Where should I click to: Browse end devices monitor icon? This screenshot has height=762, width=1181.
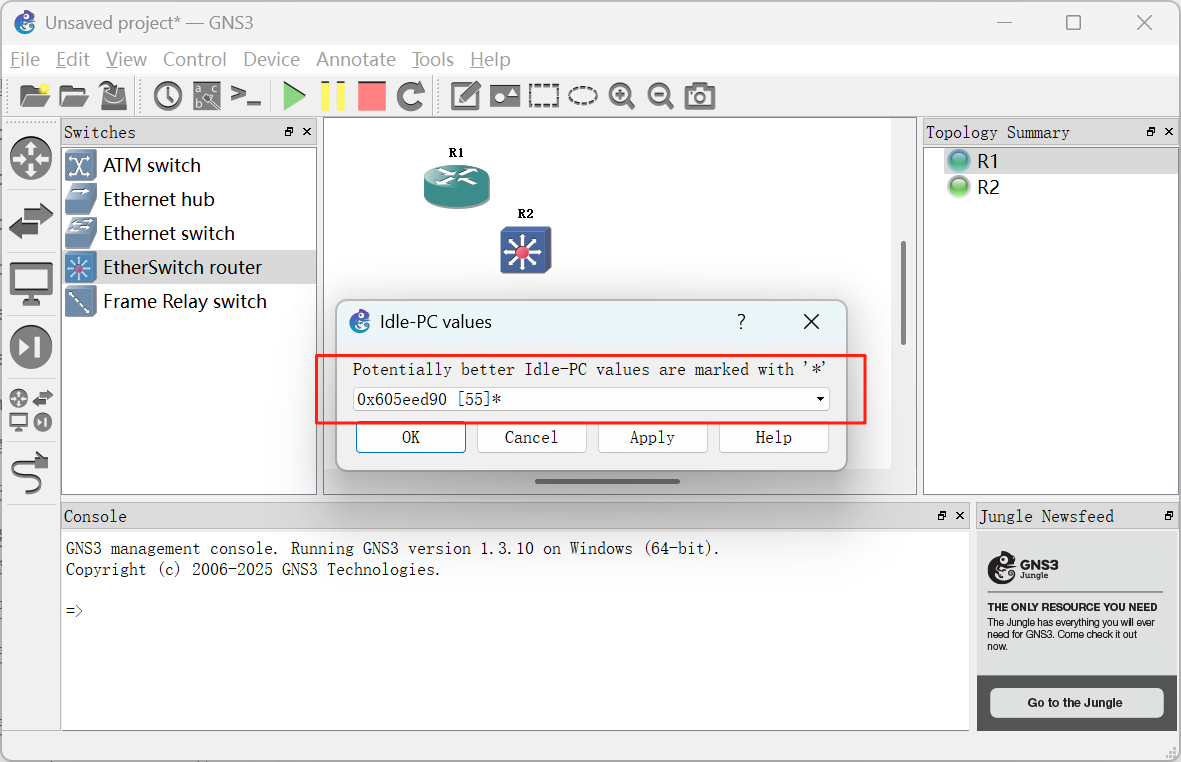click(x=31, y=284)
